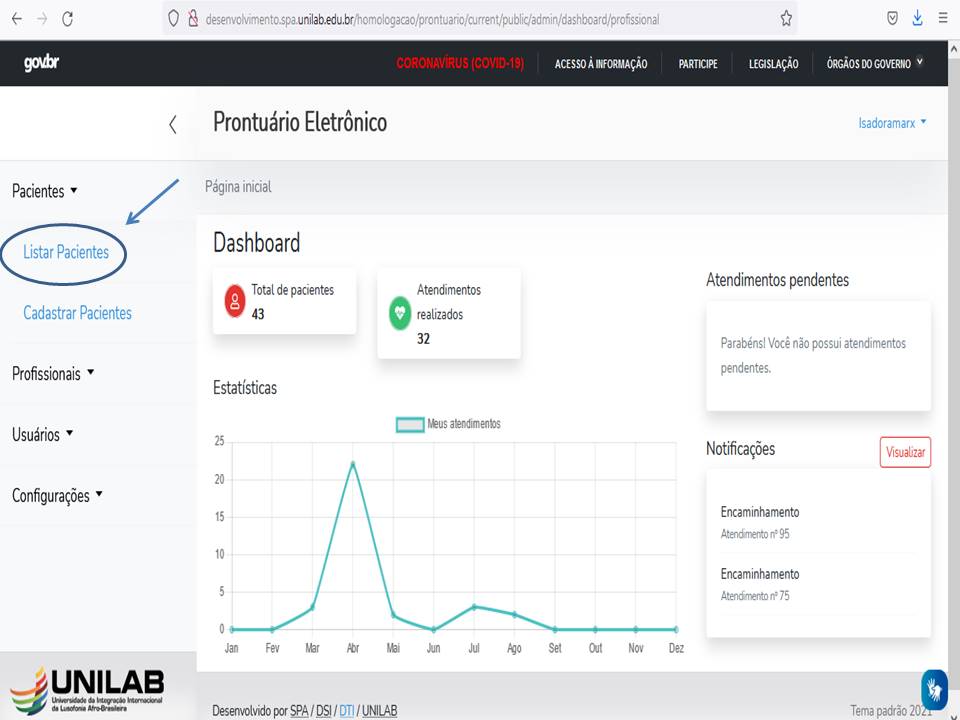
Task: Click the VLibras accessibility hands icon
Action: click(x=934, y=689)
